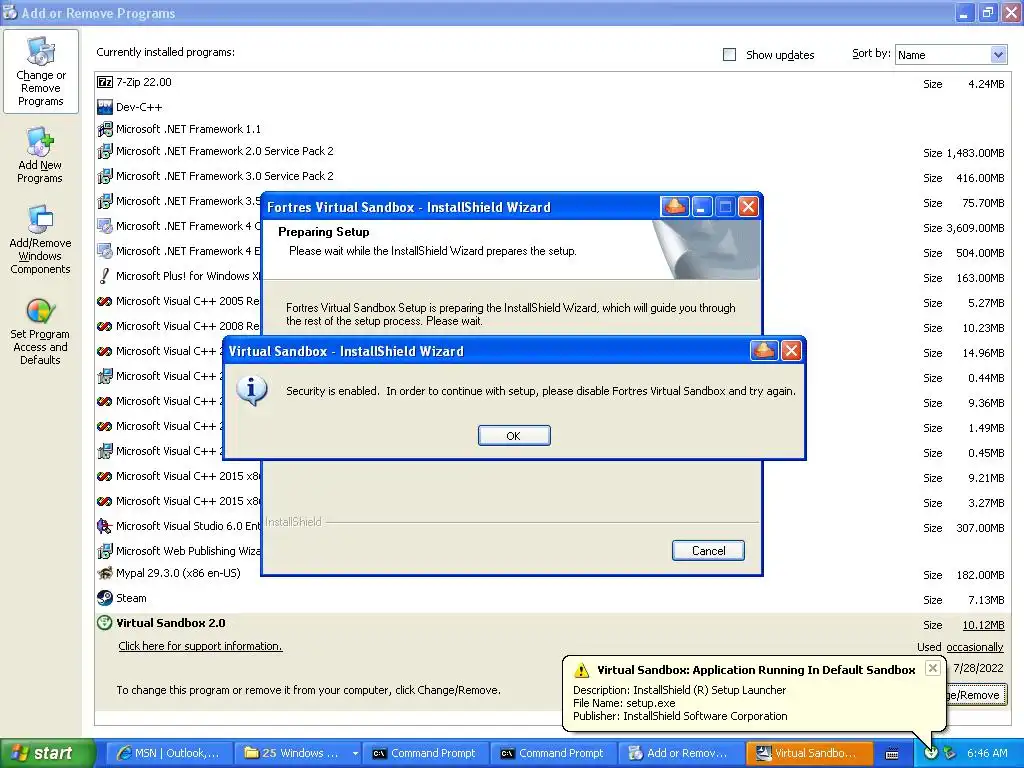The image size is (1024, 768).
Task: Open Add New Programs in sidebar
Action: click(40, 156)
